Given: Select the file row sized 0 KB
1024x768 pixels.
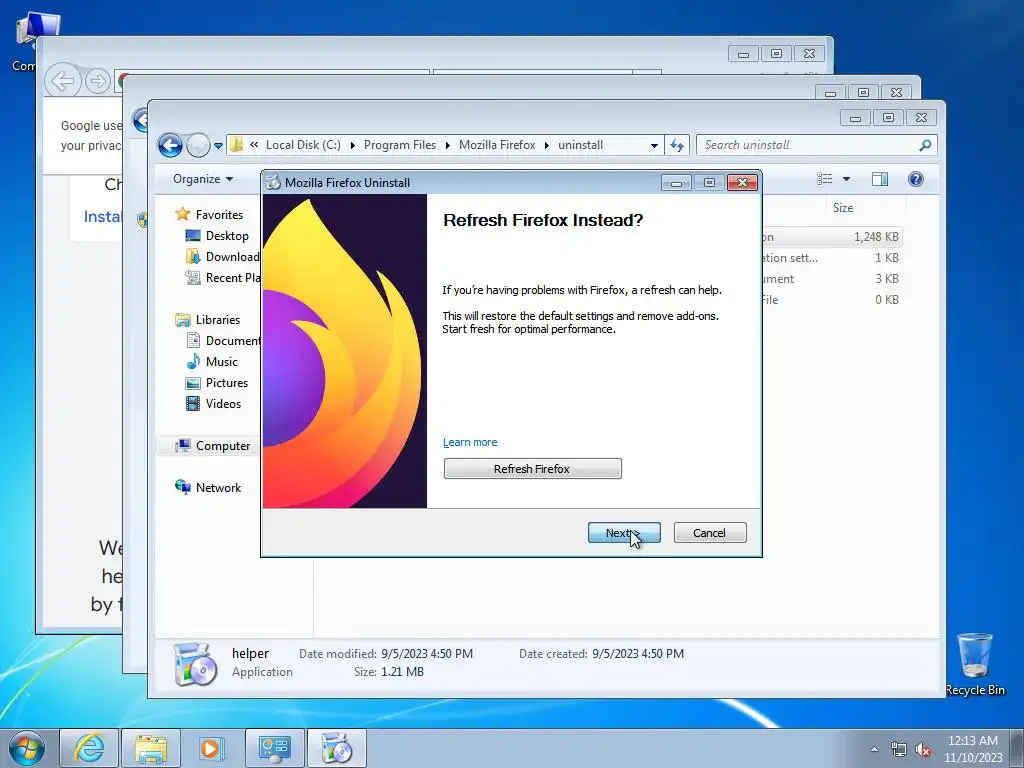Looking at the screenshot, I should click(832, 300).
